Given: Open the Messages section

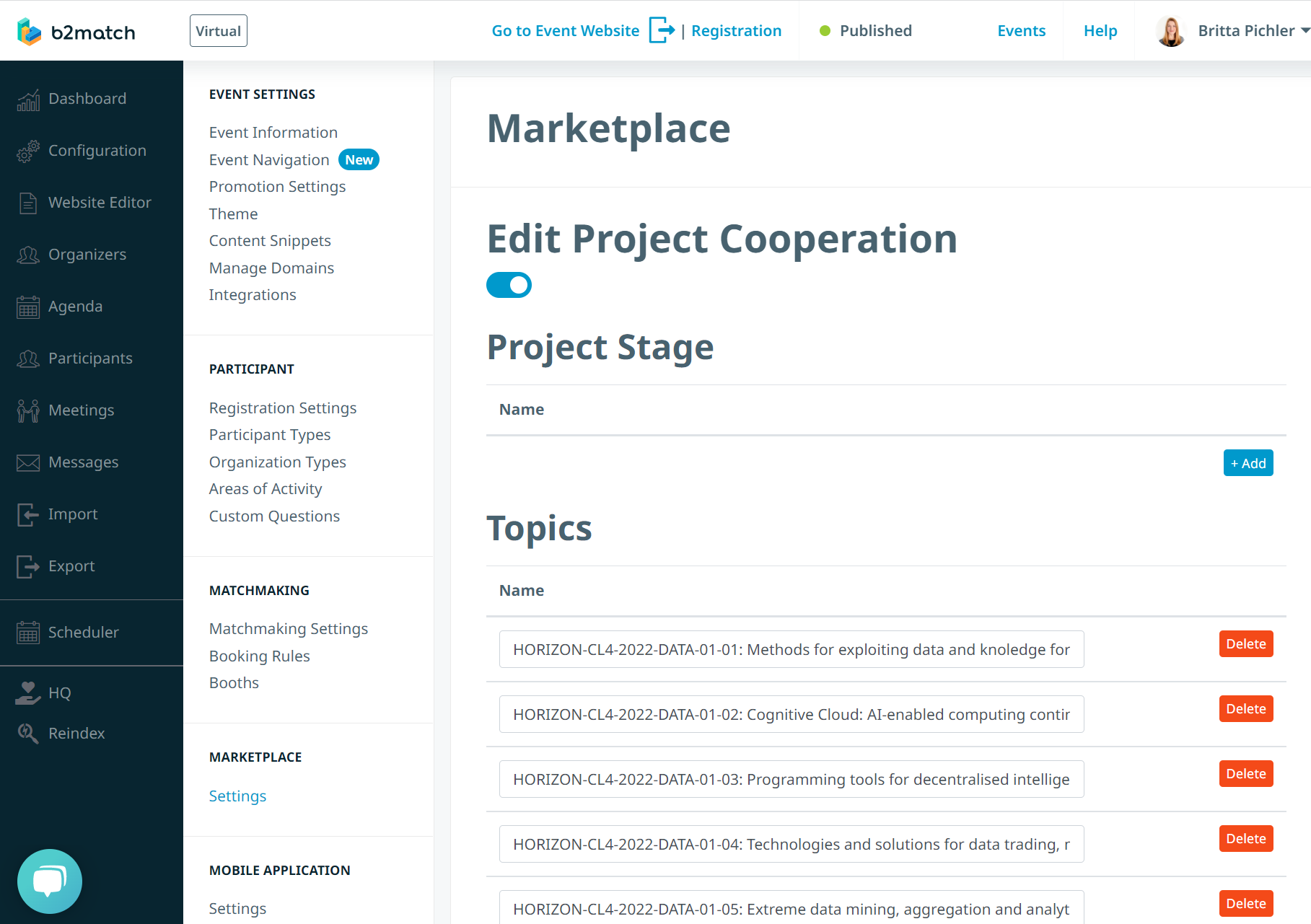Looking at the screenshot, I should (83, 462).
